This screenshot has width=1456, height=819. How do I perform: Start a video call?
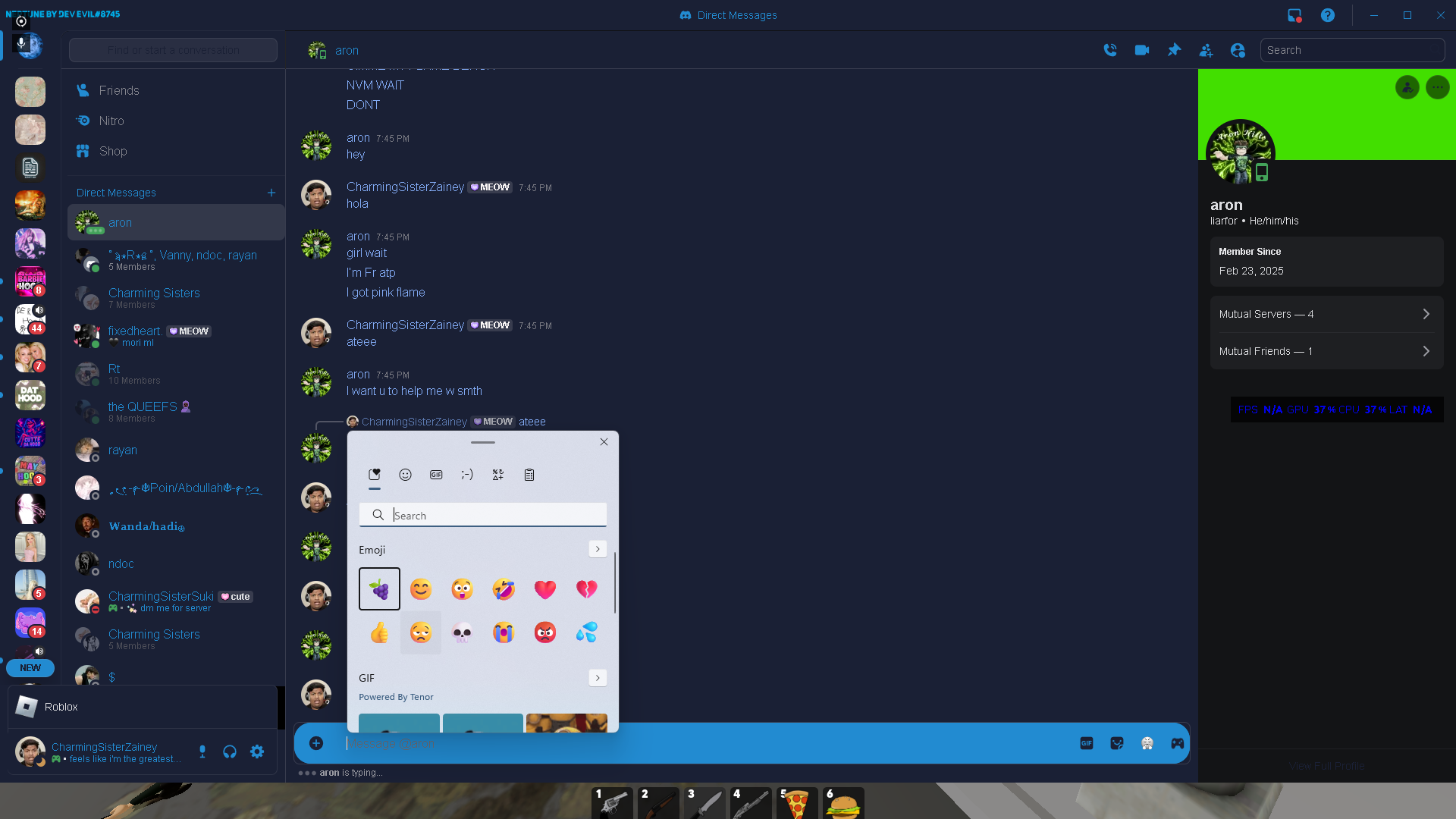(x=1142, y=50)
